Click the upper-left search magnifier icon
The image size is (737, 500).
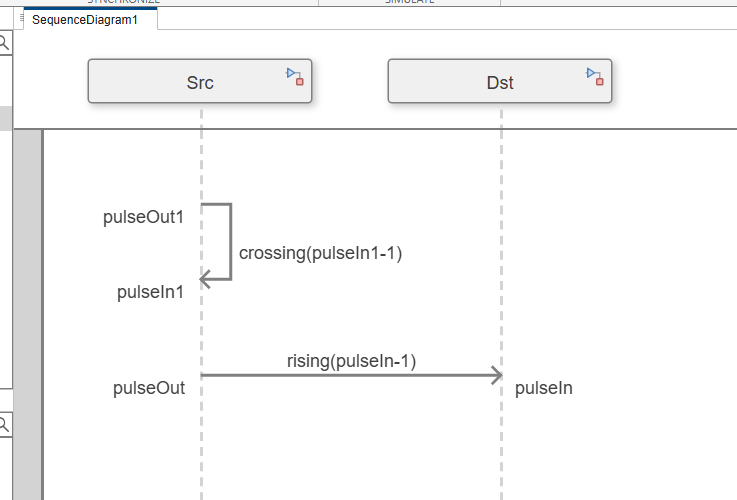coord(4,42)
